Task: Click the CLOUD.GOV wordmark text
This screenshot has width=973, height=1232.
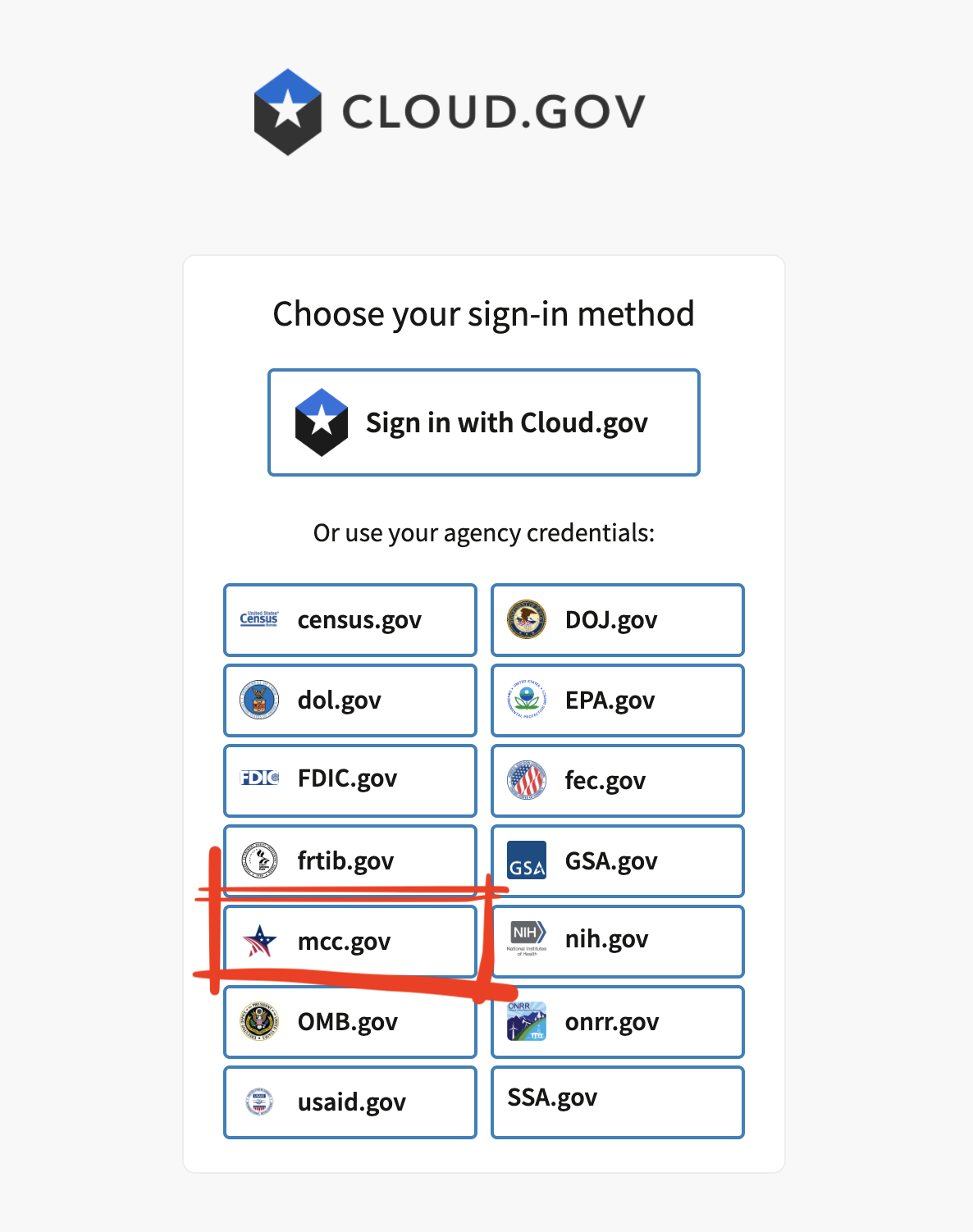Action: point(494,112)
